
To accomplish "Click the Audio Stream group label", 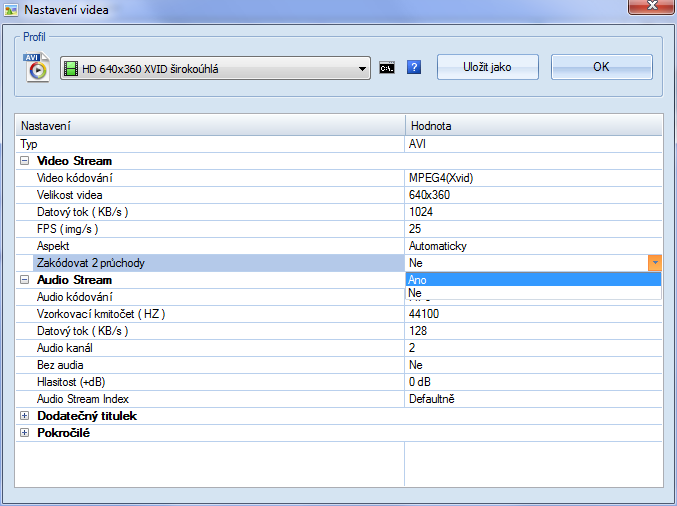I will 74,280.
